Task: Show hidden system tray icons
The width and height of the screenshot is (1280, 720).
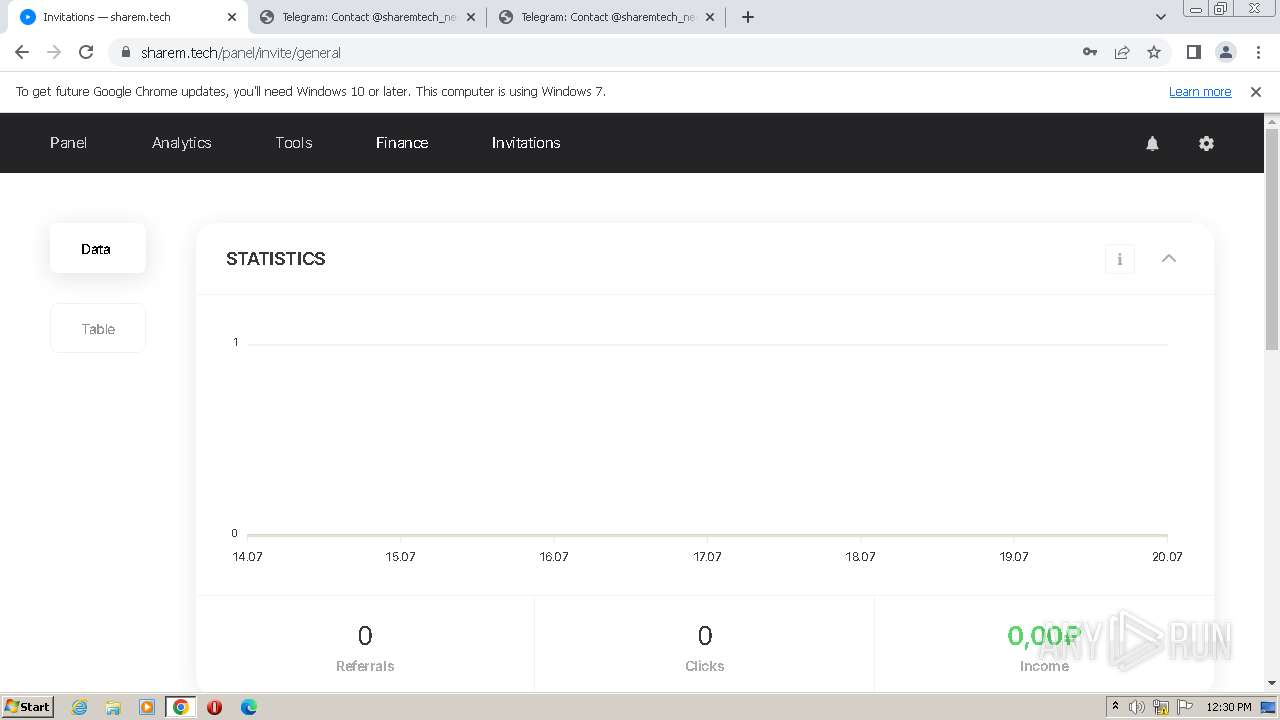Action: 1115,707
